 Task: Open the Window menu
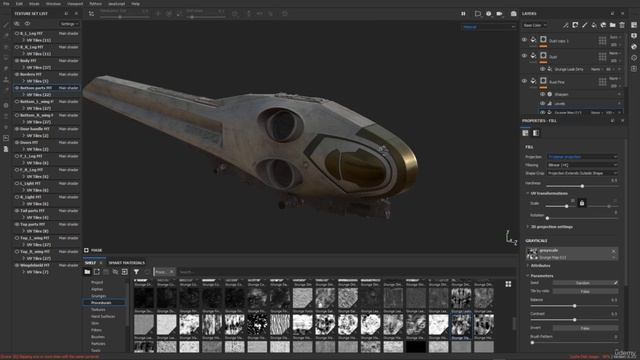53,4
